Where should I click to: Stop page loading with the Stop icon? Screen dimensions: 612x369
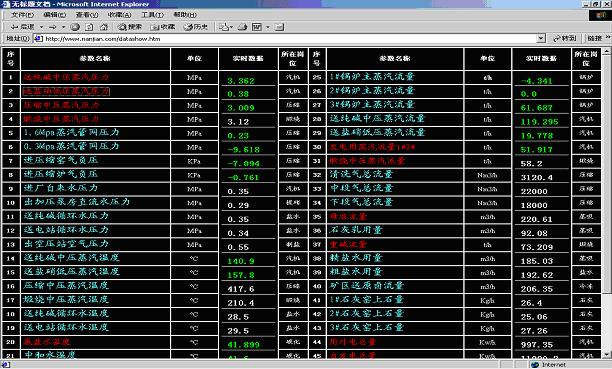[x=75, y=27]
